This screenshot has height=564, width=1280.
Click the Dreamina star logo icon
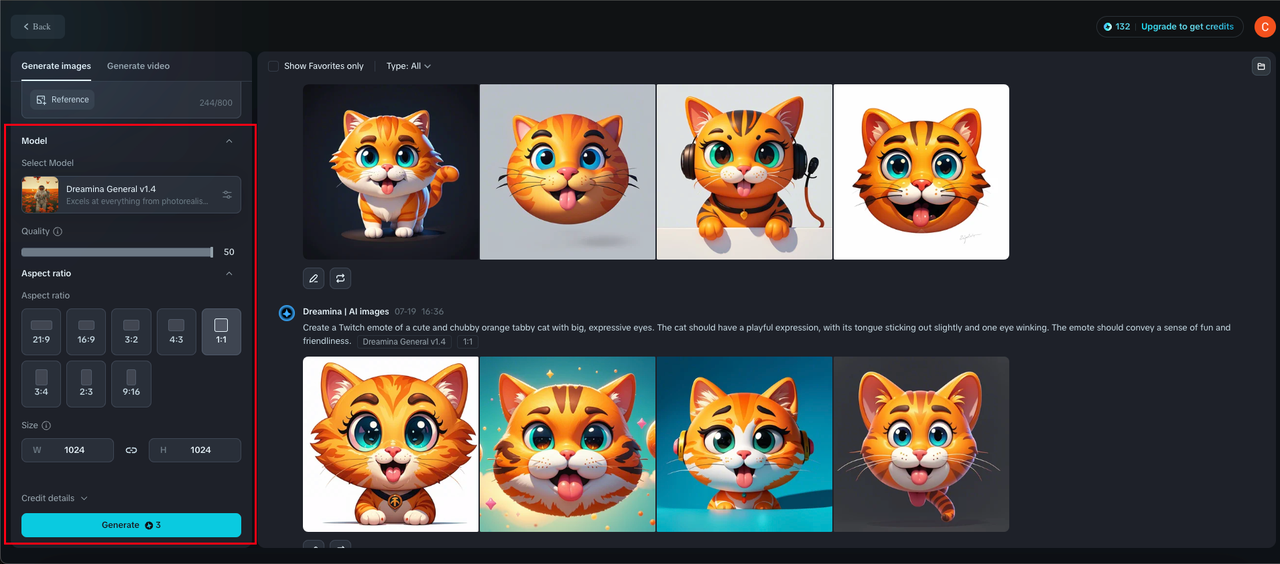tap(286, 312)
